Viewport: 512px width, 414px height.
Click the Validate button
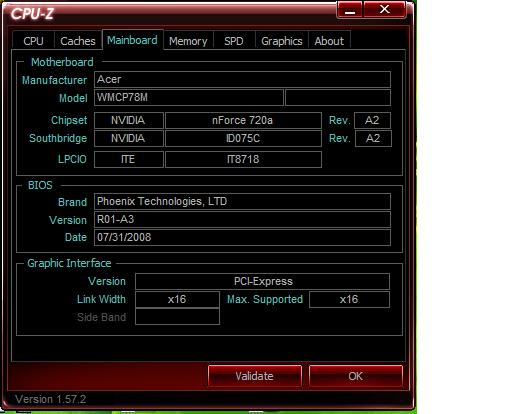point(255,376)
